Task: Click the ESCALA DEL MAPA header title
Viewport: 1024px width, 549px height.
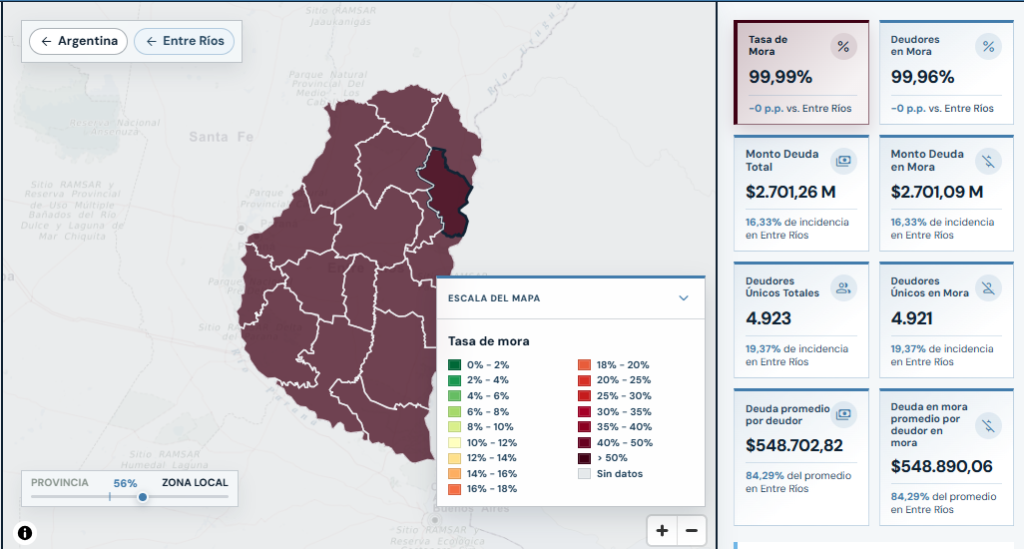Action: pos(494,298)
